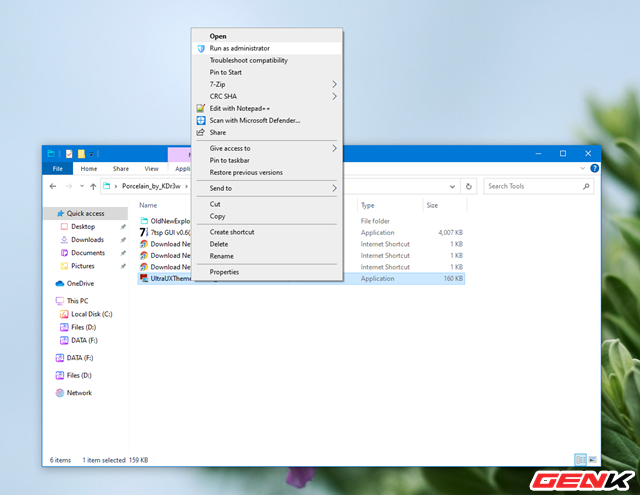Click the Share arrow icon in menu
The width and height of the screenshot is (640, 495).
(x=200, y=132)
